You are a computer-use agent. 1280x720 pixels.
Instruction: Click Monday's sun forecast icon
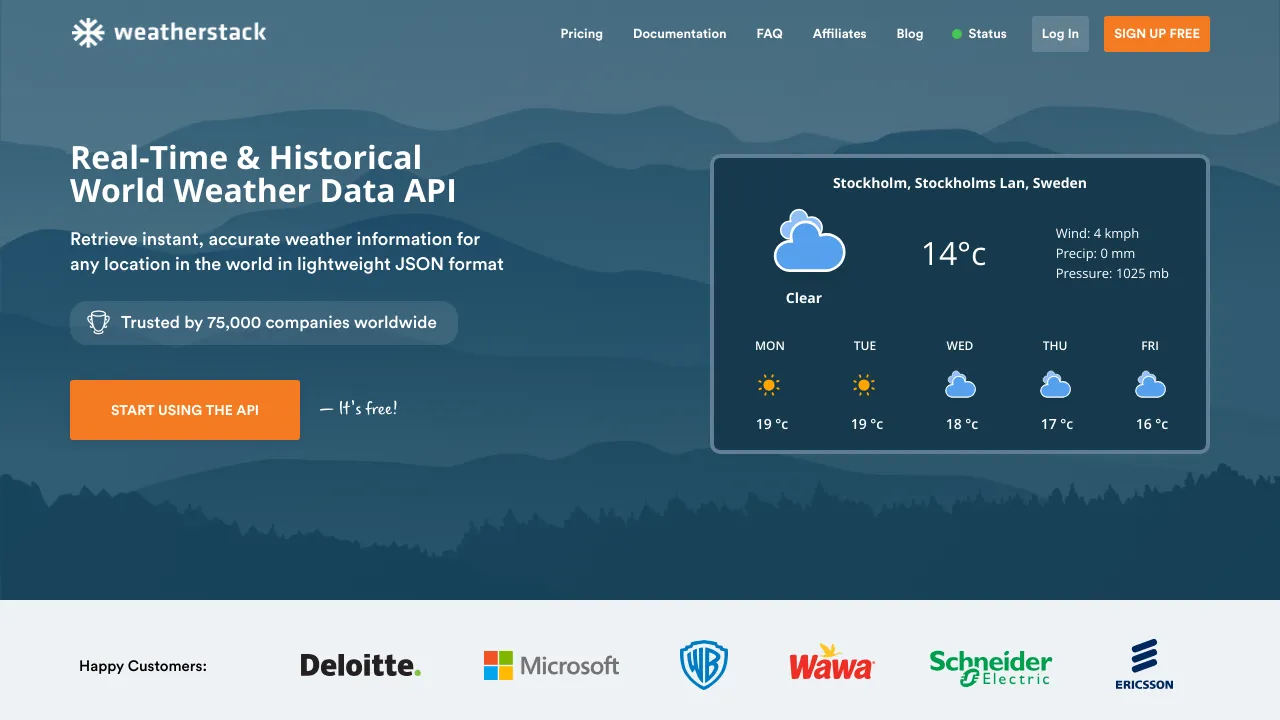769,385
